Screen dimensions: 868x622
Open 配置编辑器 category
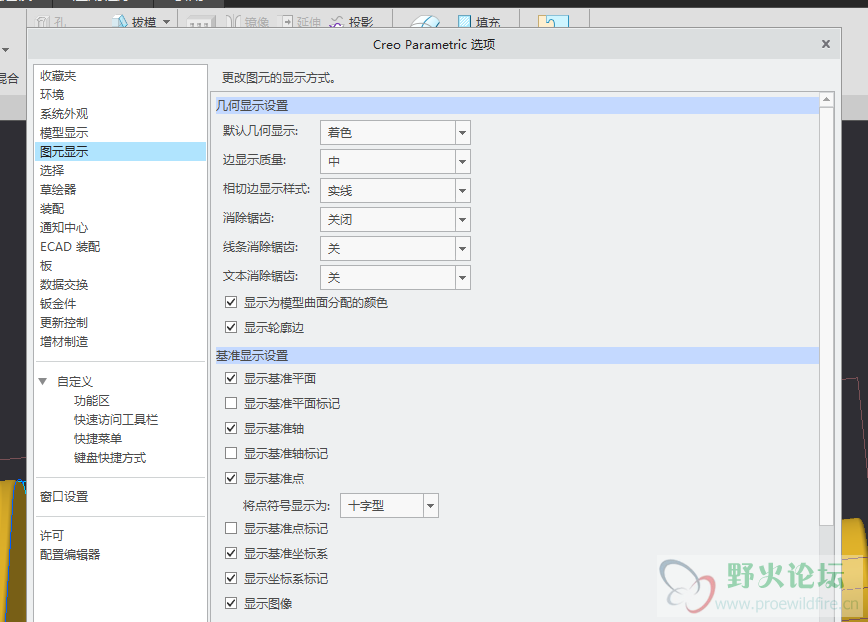(x=70, y=554)
